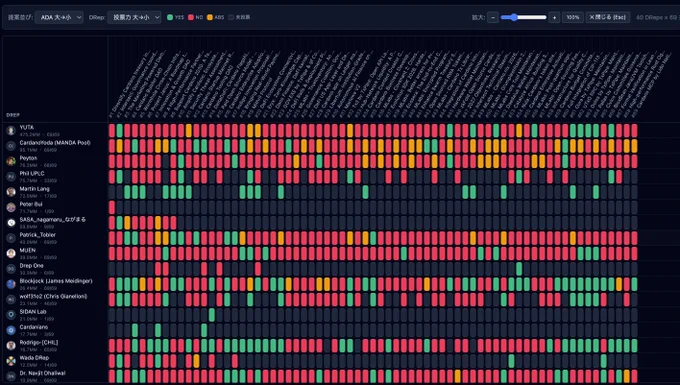
Task: Click Peyton's avatar icon
Action: [x=11, y=161]
